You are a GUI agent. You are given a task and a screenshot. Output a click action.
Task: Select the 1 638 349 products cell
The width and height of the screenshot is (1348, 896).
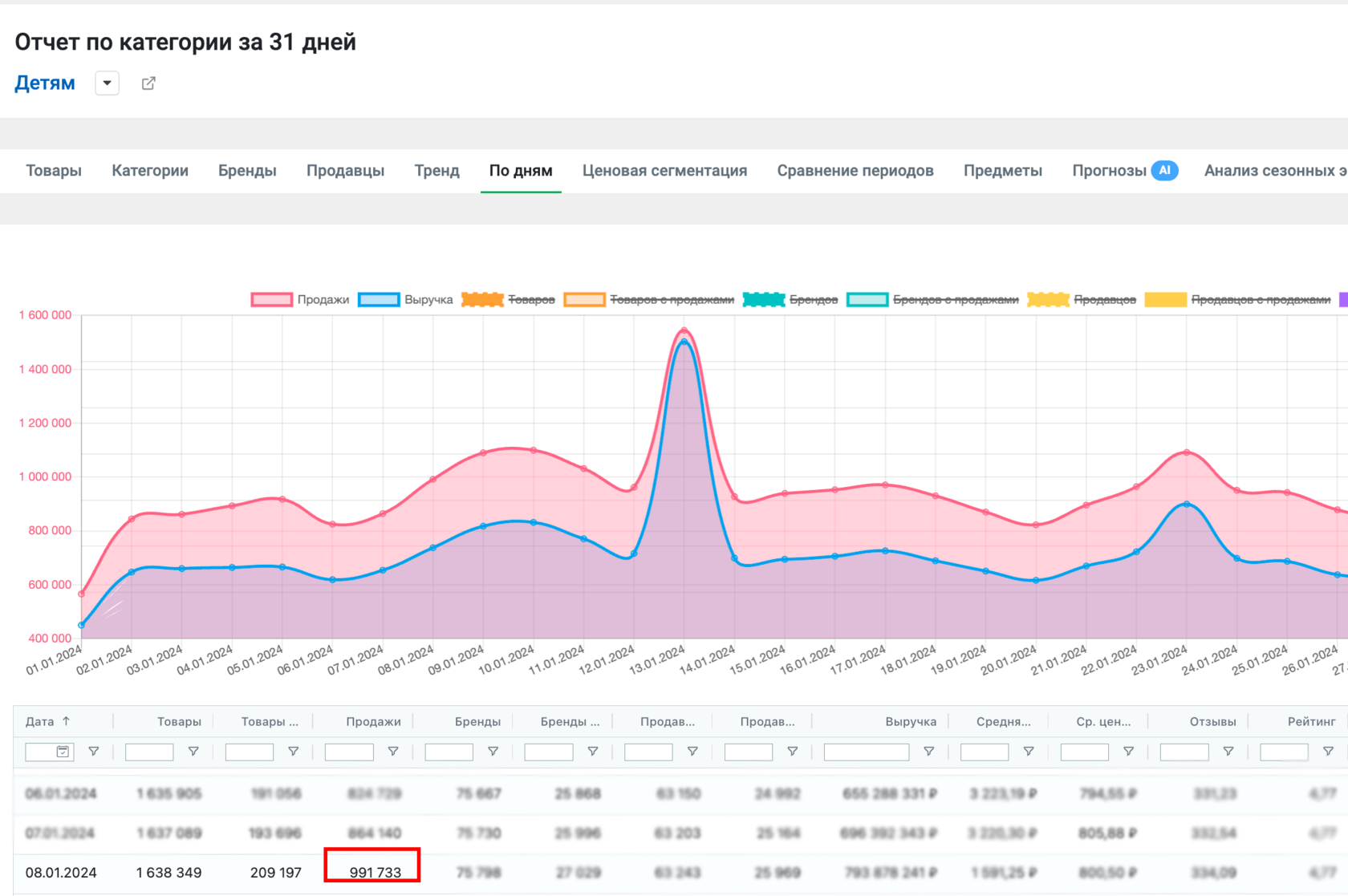pyautogui.click(x=168, y=873)
